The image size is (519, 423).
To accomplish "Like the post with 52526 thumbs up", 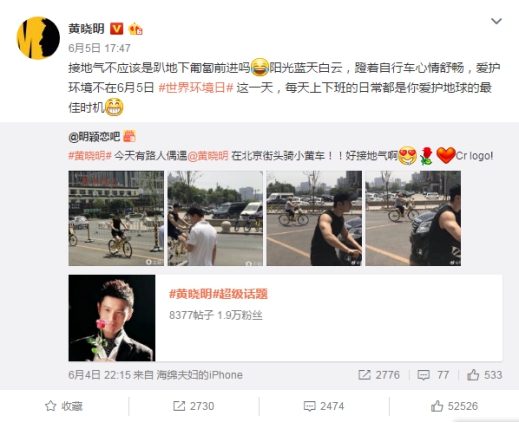I will [x=454, y=406].
